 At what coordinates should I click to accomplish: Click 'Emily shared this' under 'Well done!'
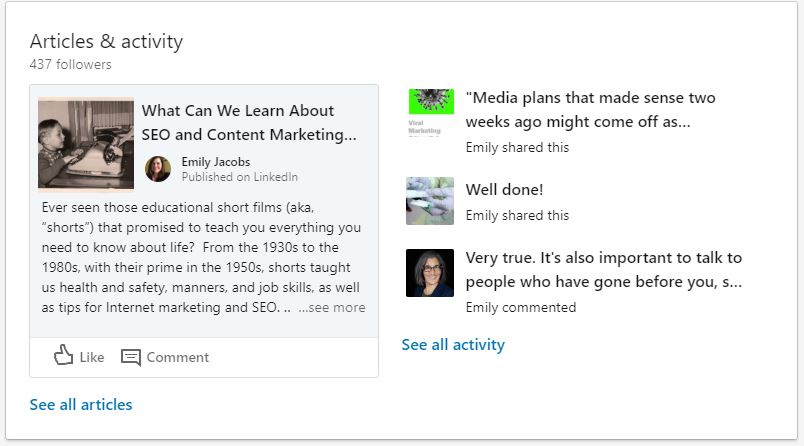[517, 215]
